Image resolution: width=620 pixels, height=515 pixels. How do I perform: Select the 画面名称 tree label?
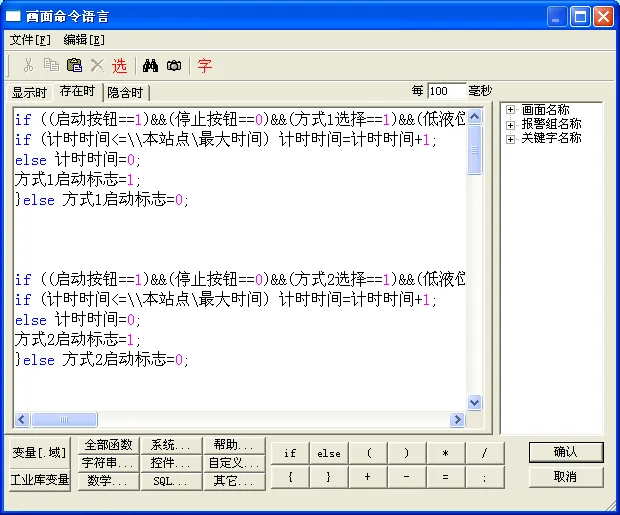[x=545, y=109]
